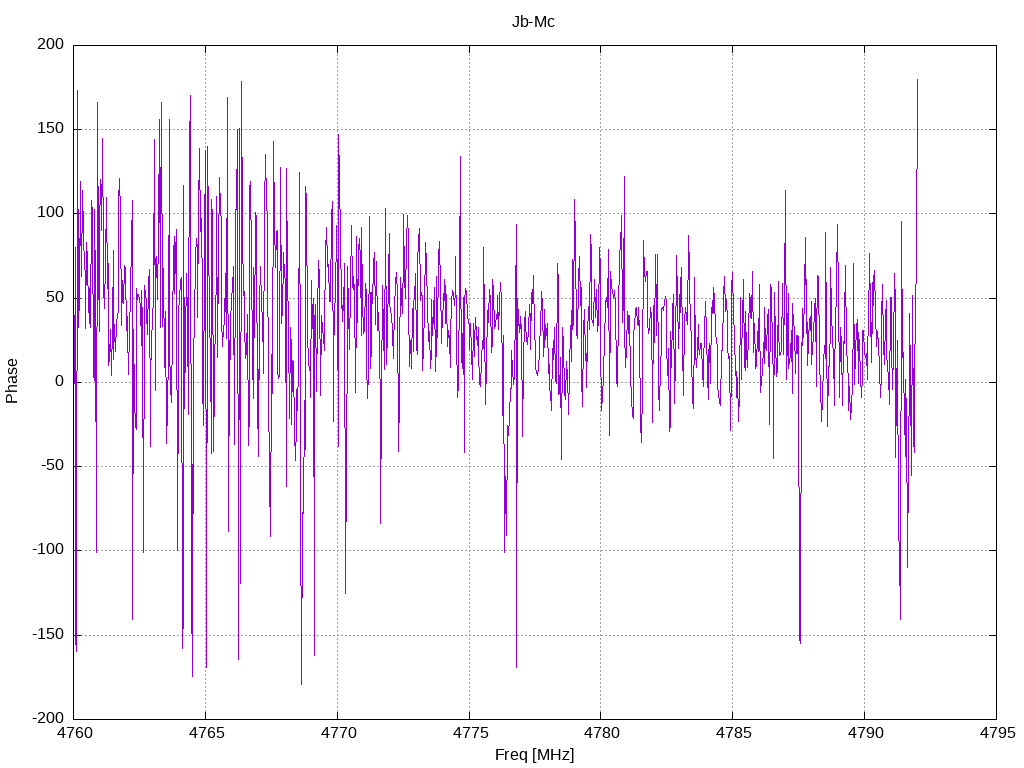The width and height of the screenshot is (1024, 768).
Task: Click the y-axis tick label 150
Action: point(51,128)
